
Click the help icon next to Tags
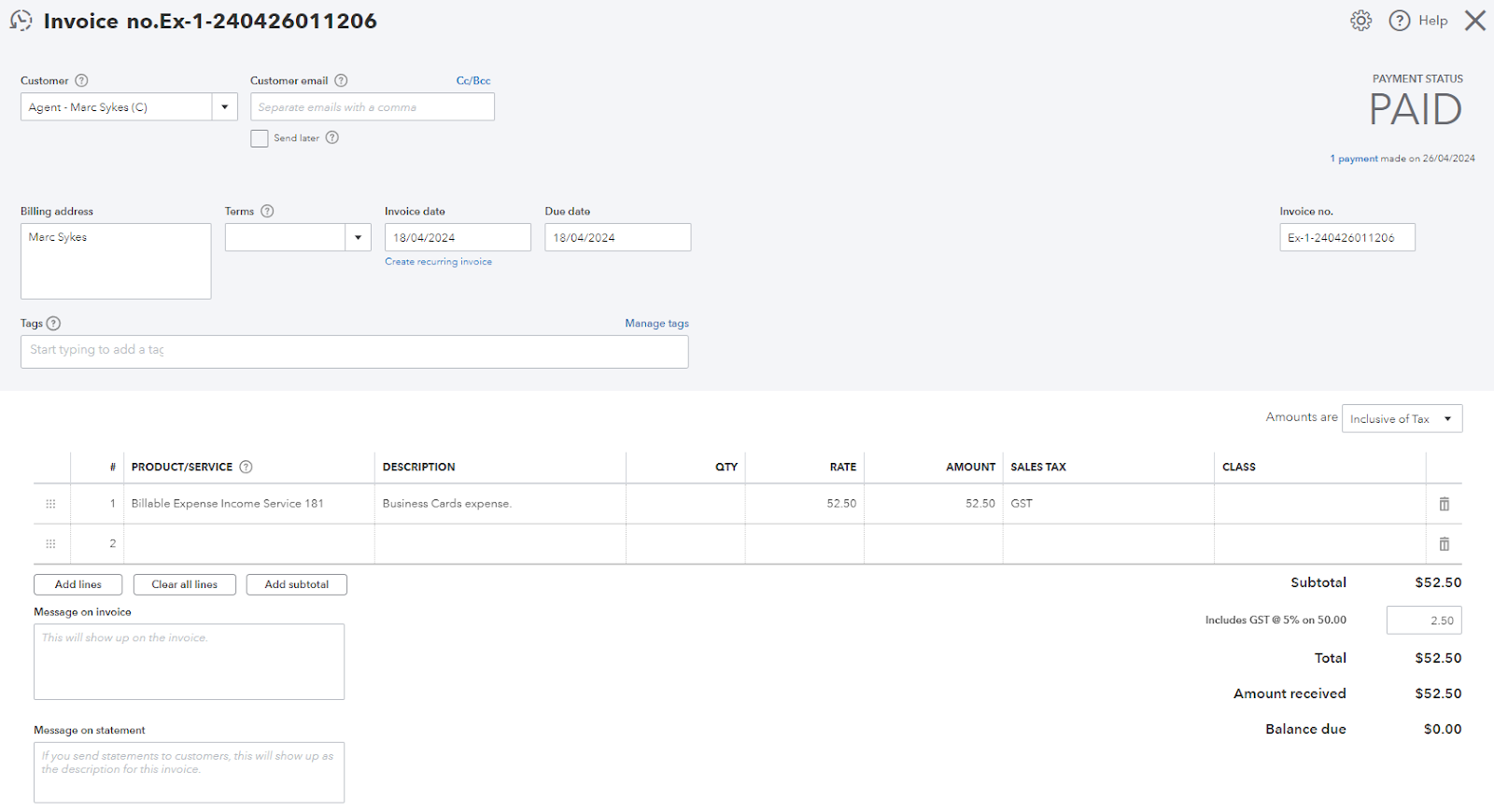(x=53, y=323)
